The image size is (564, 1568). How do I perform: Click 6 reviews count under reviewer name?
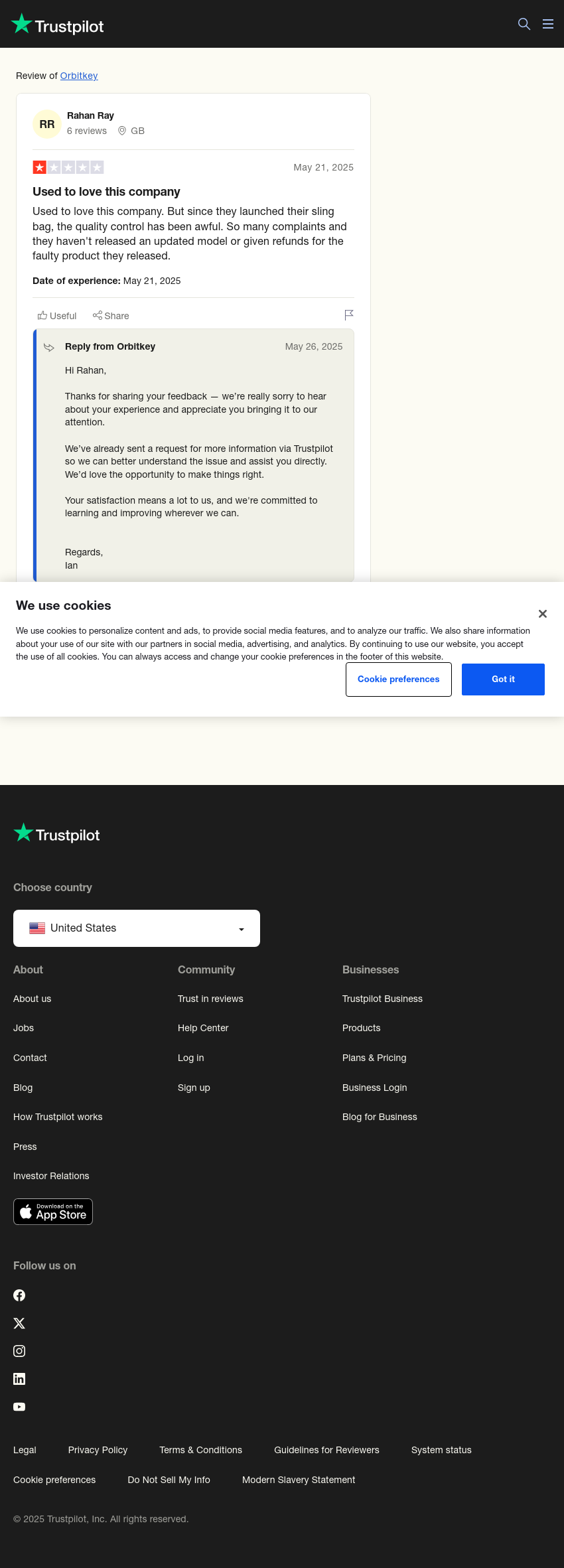pyautogui.click(x=87, y=131)
